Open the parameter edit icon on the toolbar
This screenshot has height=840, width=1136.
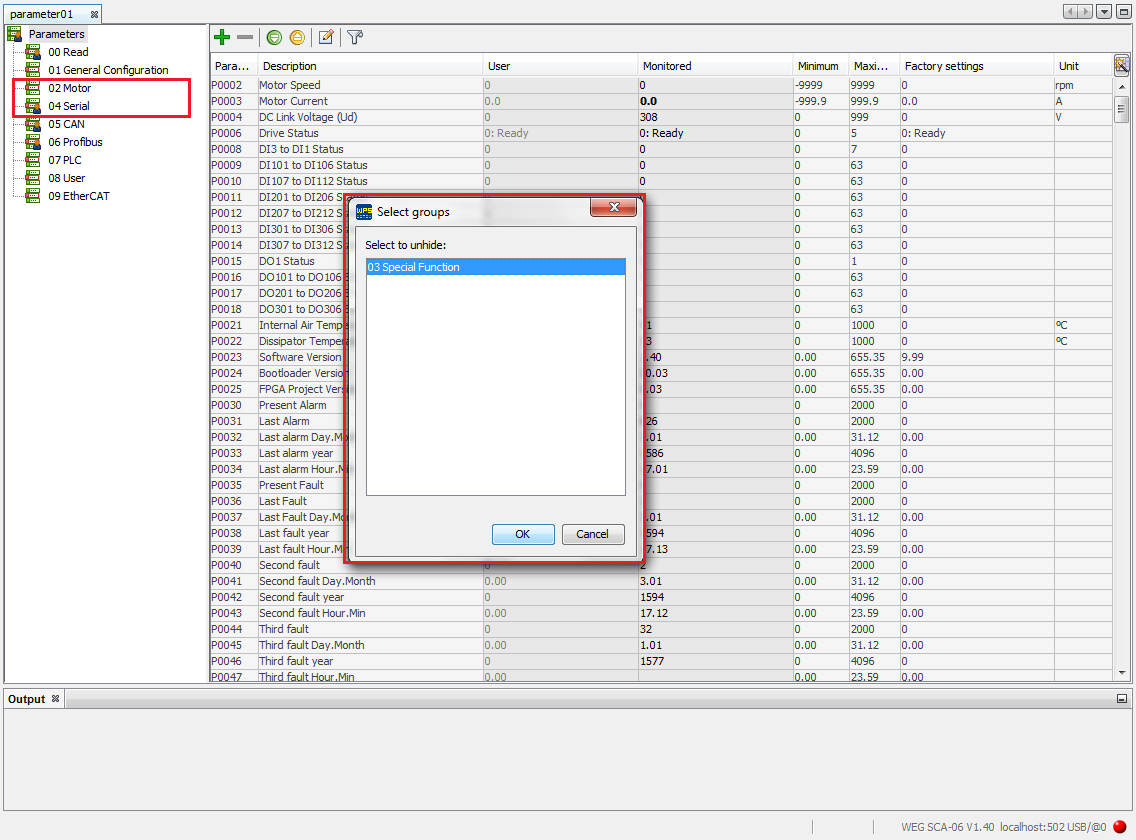325,37
